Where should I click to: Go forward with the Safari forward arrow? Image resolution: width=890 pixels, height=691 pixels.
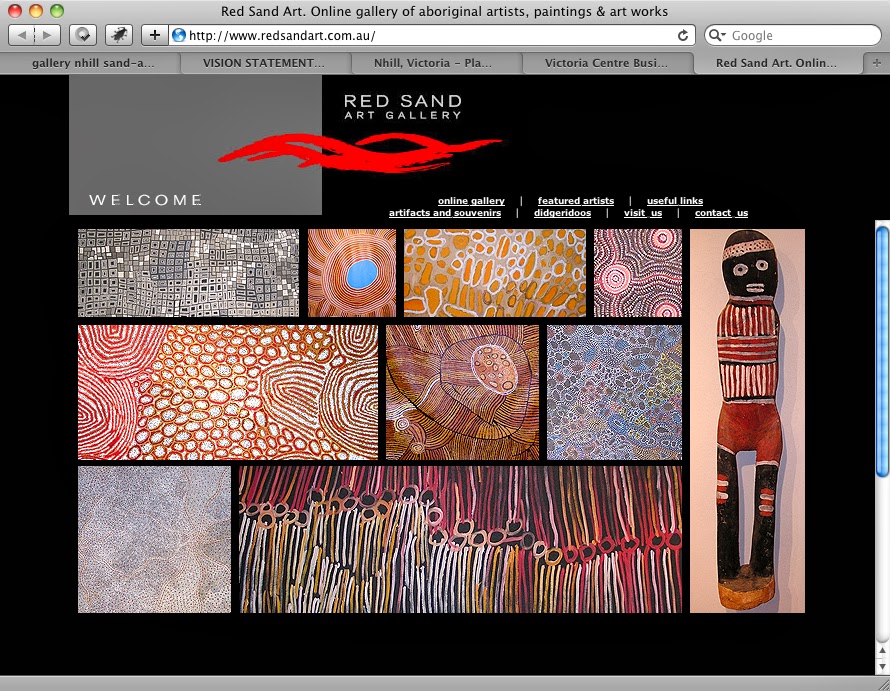[47, 35]
